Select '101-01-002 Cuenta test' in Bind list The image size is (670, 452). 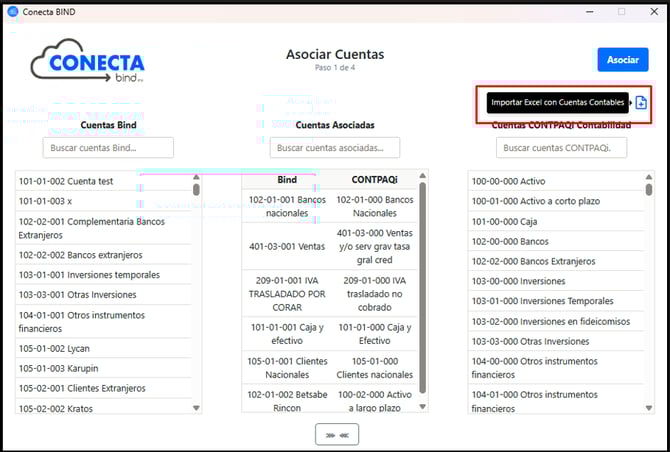pyautogui.click(x=104, y=181)
